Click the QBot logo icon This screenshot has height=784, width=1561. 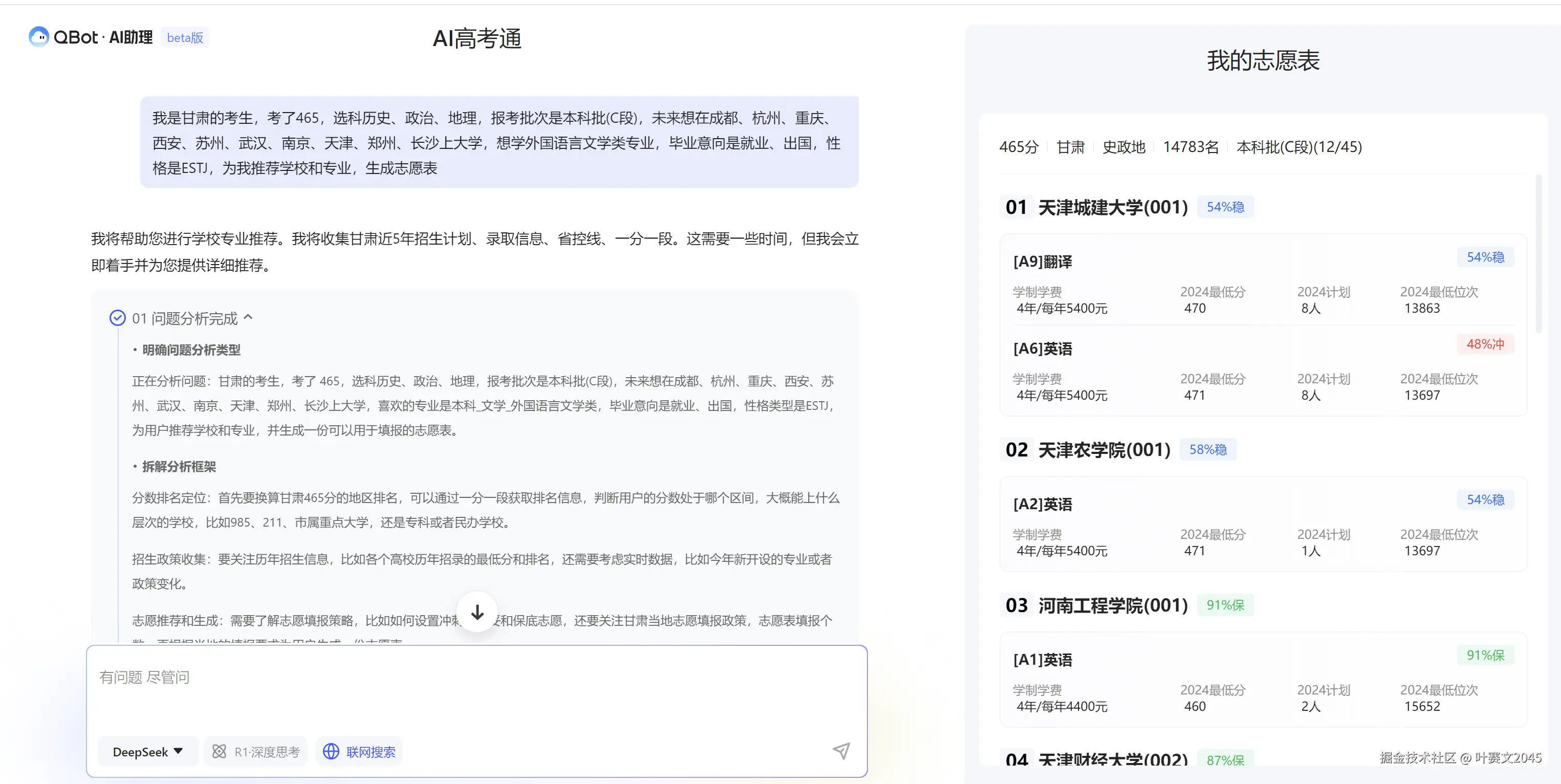coord(39,37)
